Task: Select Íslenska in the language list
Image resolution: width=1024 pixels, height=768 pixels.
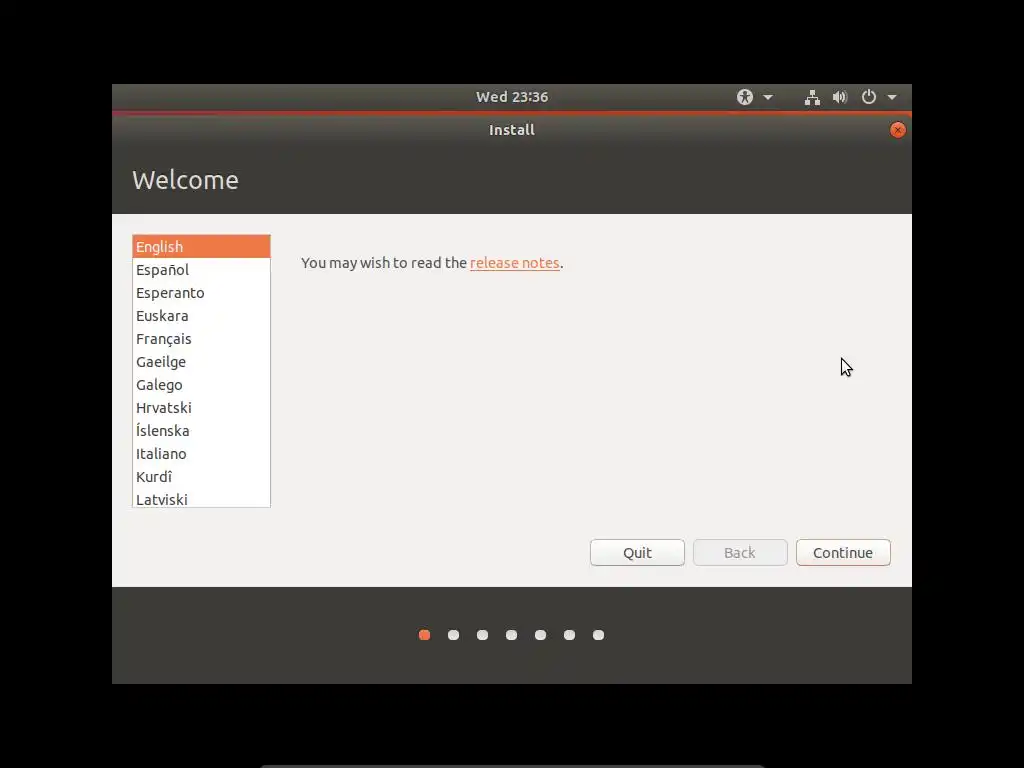Action: pos(201,430)
